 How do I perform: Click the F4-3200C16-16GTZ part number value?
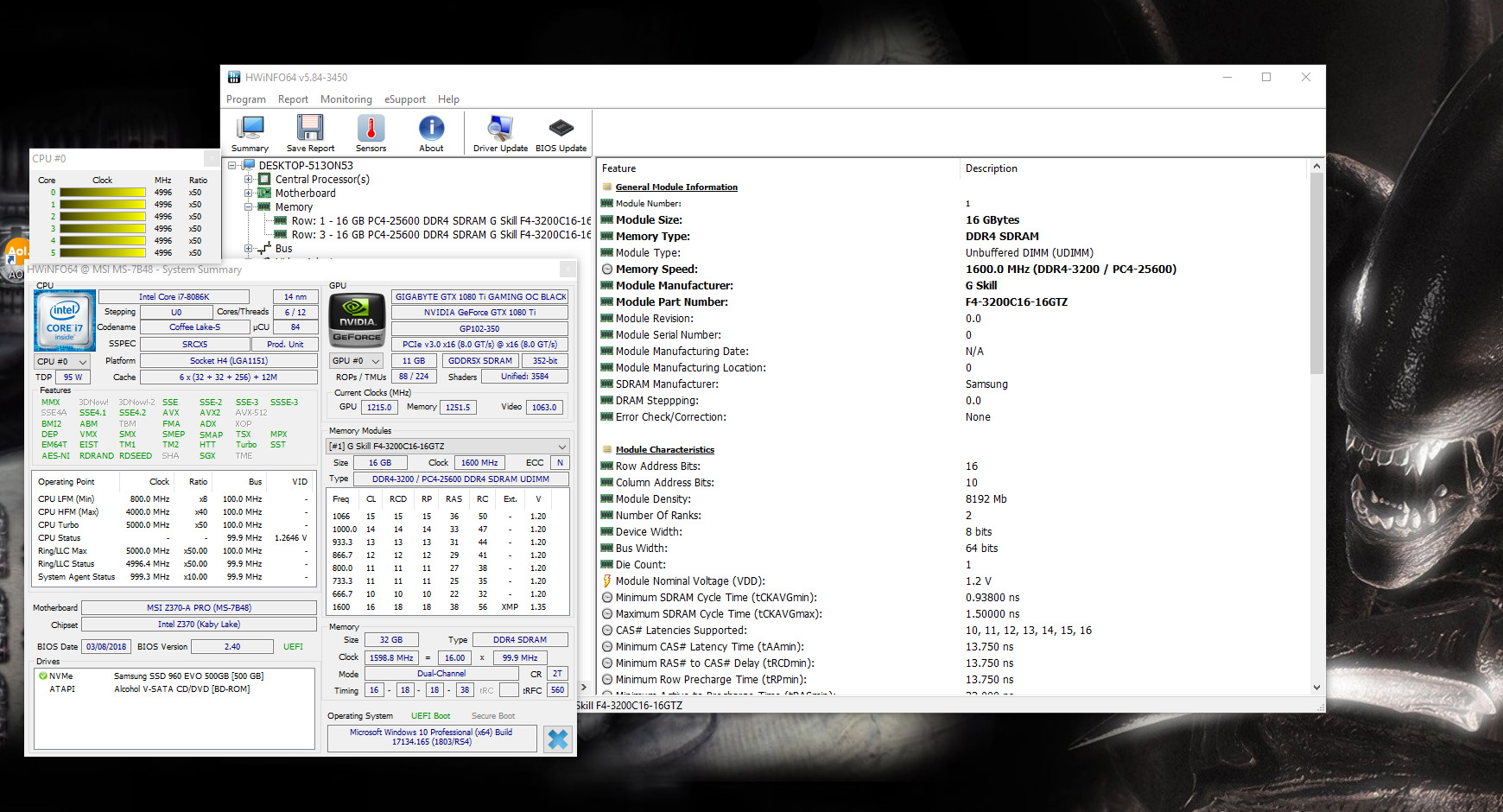[x=1016, y=301]
